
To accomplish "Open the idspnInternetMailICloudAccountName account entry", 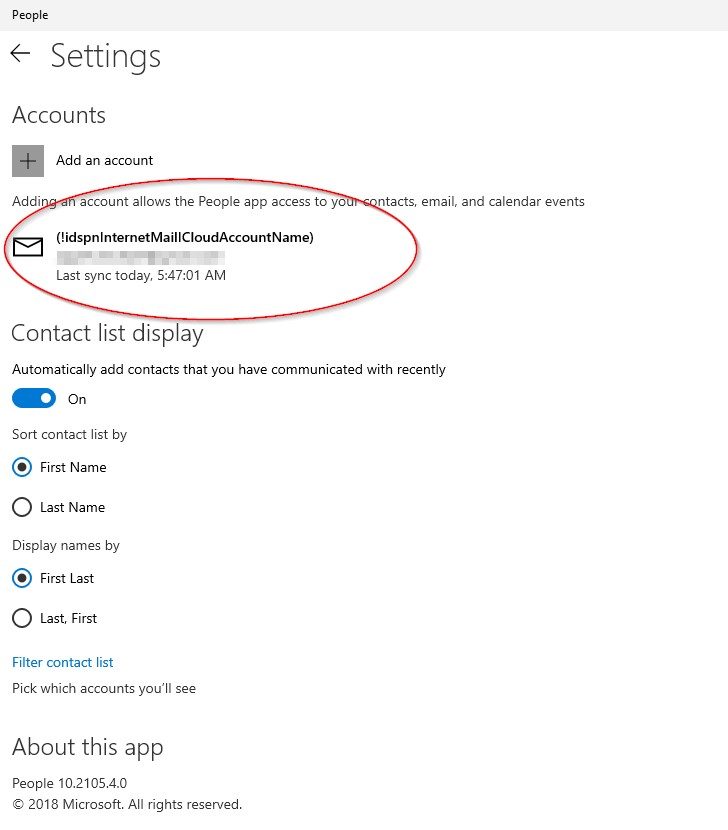I will point(185,237).
